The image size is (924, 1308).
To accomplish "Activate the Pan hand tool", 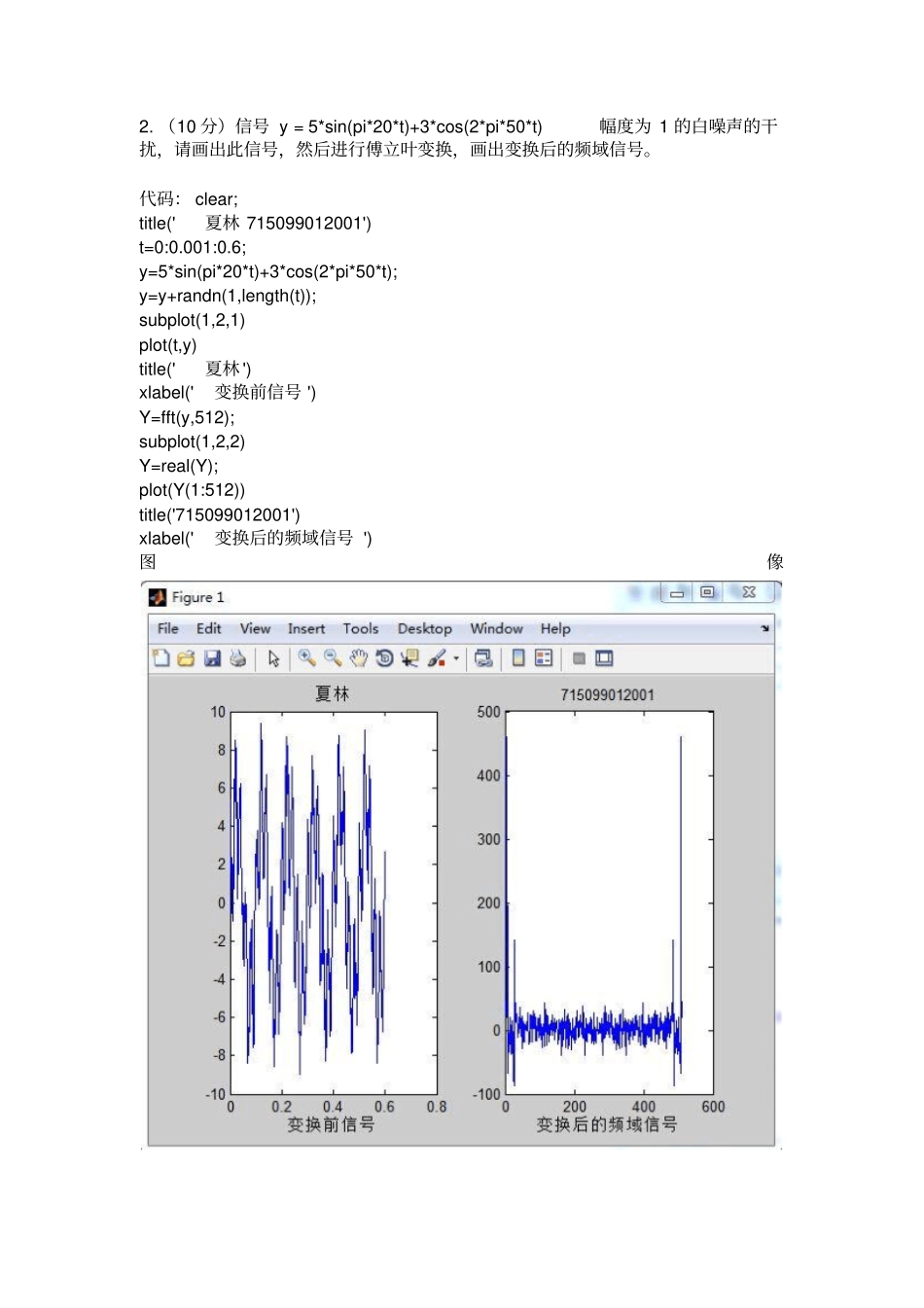I will pyautogui.click(x=359, y=658).
